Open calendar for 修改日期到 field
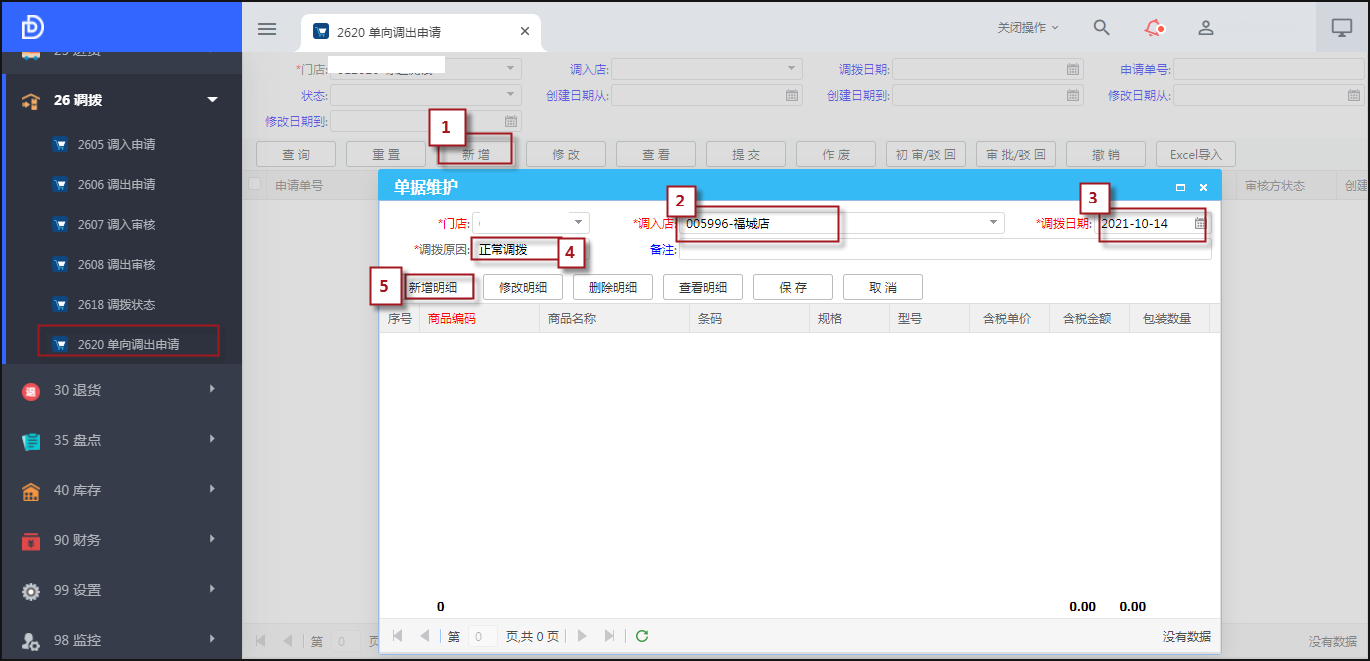The image size is (1370, 661). 510,121
